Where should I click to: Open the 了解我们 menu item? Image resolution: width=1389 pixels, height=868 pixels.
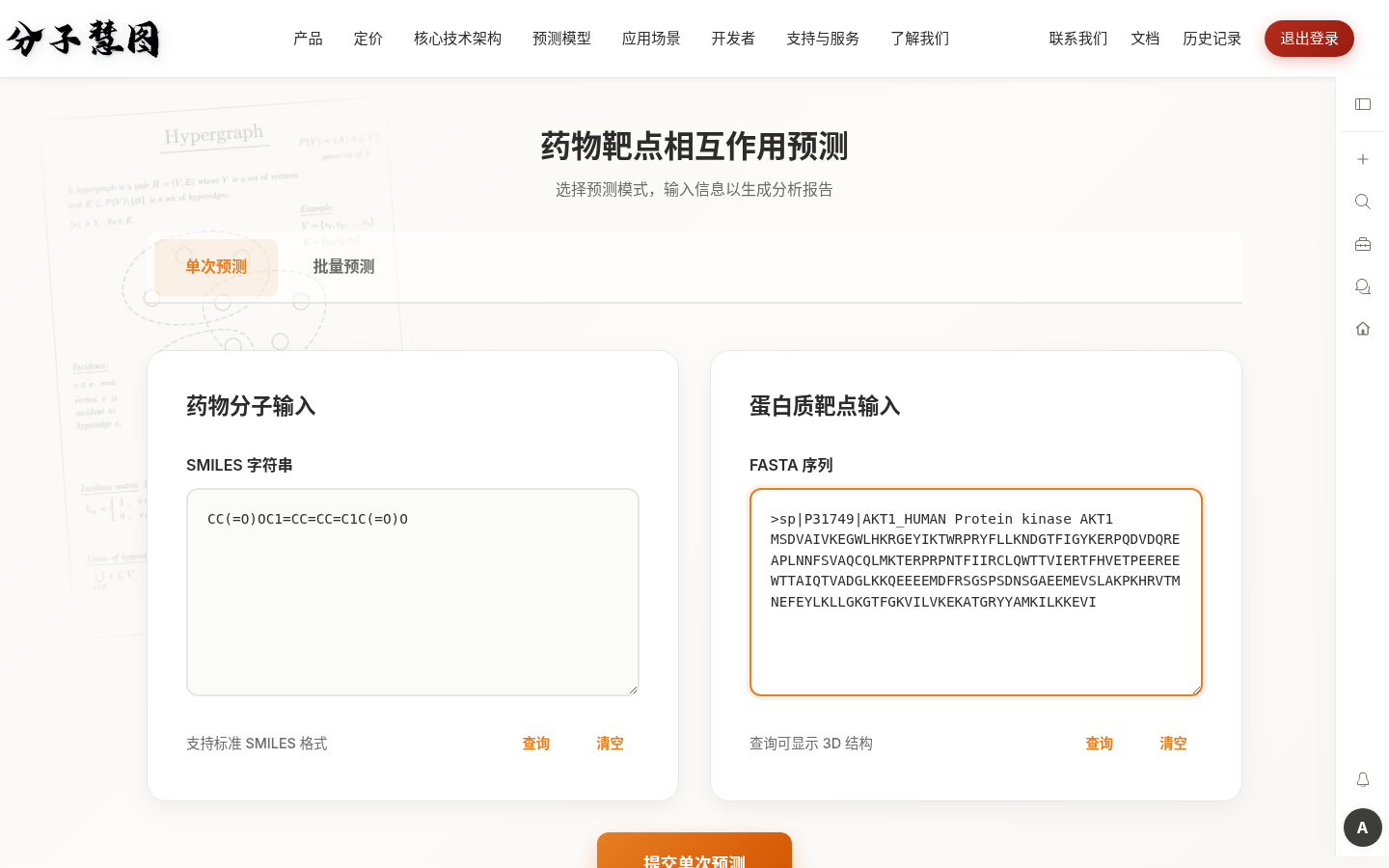pos(919,39)
